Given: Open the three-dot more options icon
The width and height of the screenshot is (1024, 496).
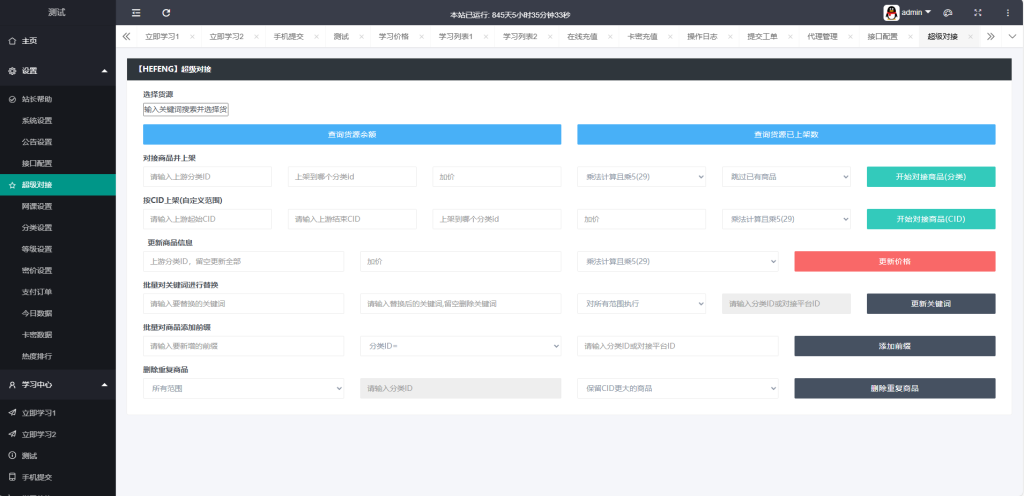Looking at the screenshot, I should tap(1007, 13).
